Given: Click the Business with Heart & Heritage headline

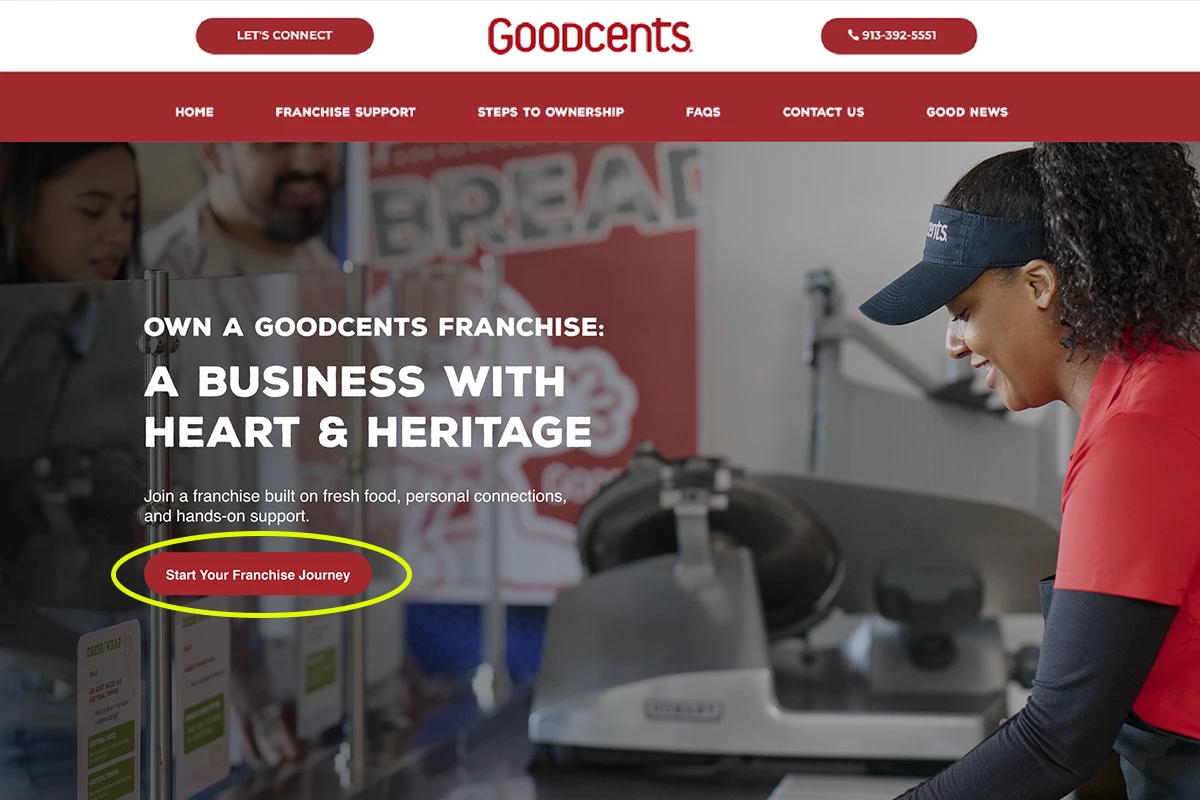Looking at the screenshot, I should 368,407.
